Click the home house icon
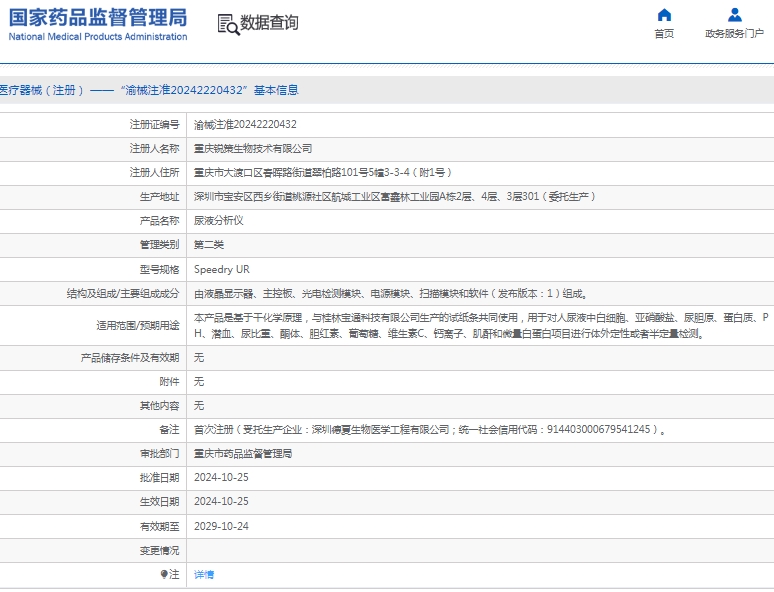Screen dimensions: 774x592 (x=664, y=15)
